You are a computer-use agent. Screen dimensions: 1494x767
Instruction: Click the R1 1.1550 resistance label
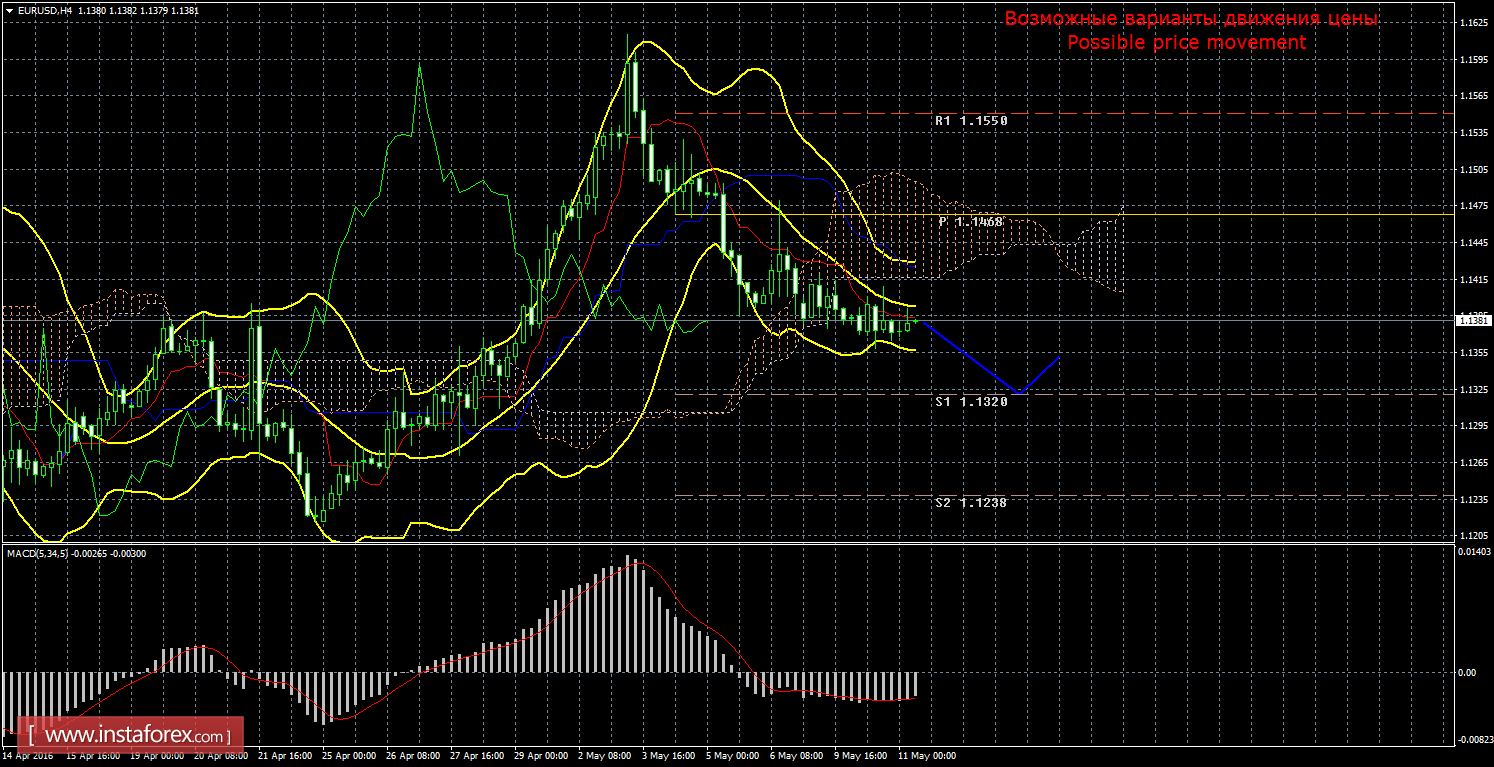(x=971, y=121)
